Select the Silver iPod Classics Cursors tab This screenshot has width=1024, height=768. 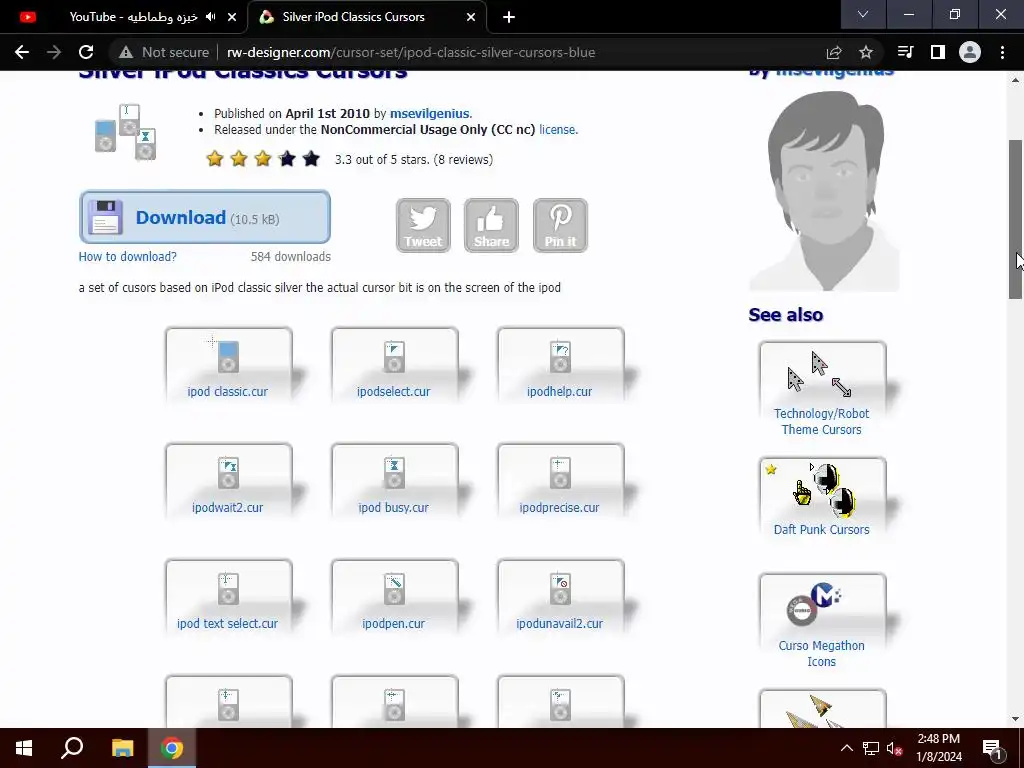pyautogui.click(x=367, y=17)
